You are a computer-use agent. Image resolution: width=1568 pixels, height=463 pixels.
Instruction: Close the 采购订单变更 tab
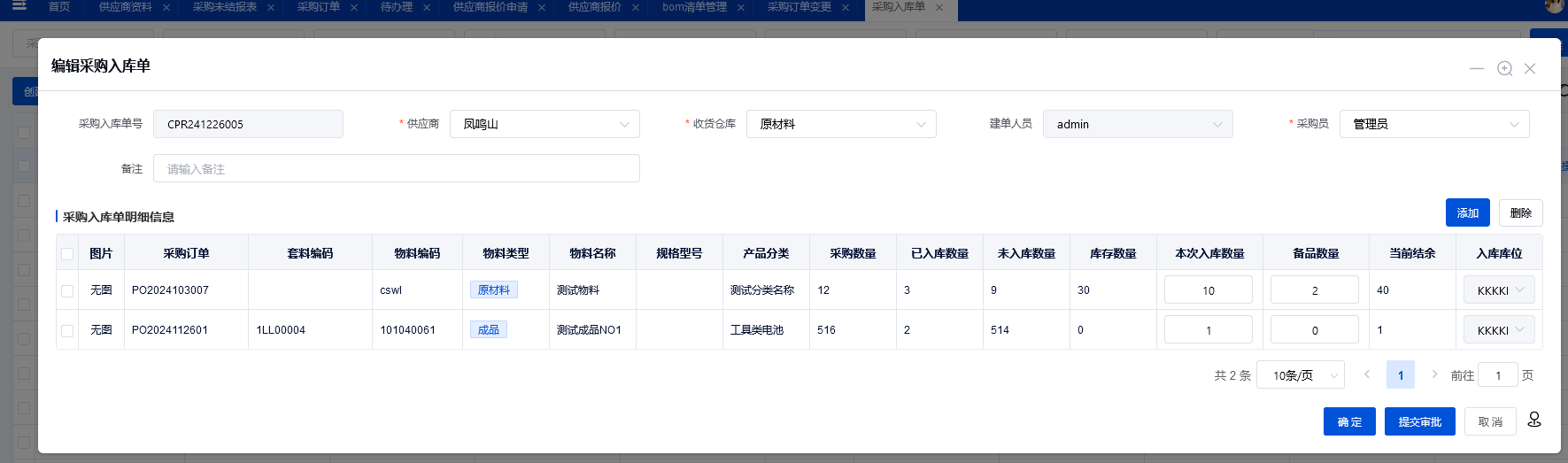[x=846, y=7]
